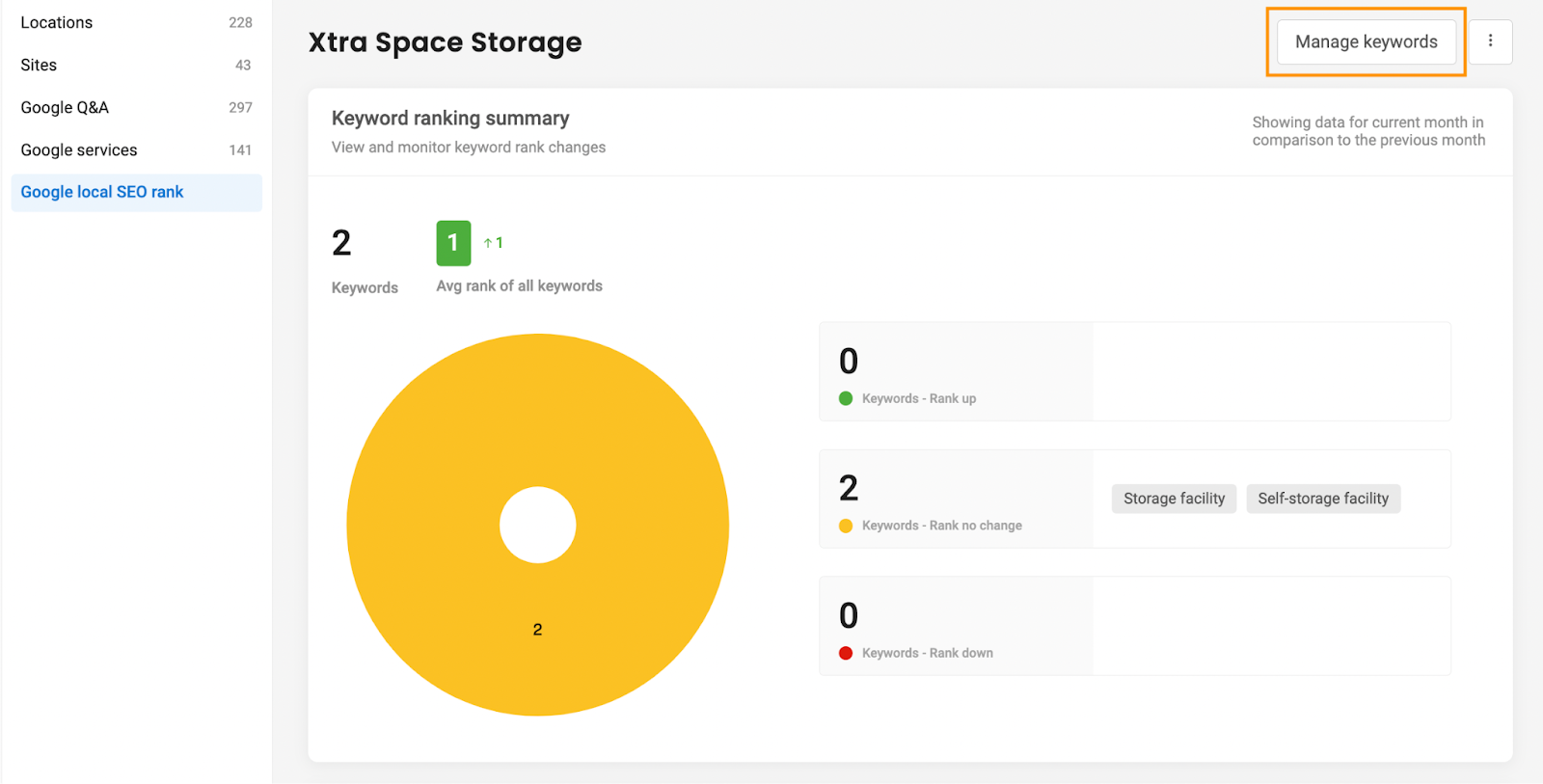Viewport: 1543px width, 784px height.
Task: Click the Locations count 228
Action: [x=240, y=22]
